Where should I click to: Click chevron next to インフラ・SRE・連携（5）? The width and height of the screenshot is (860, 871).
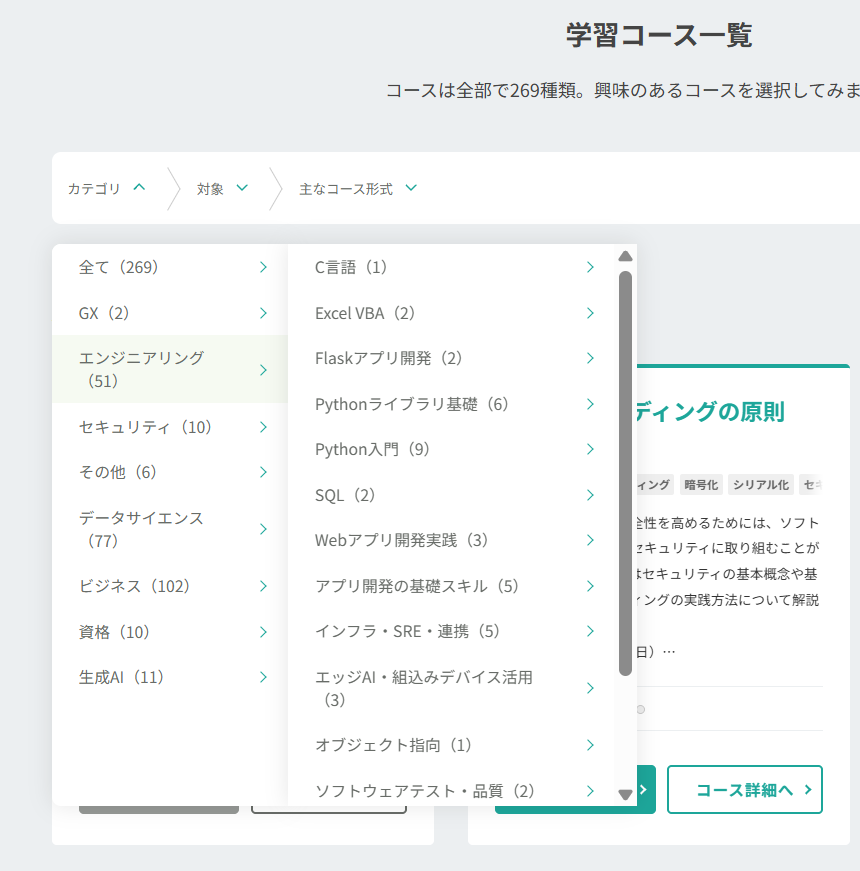coord(590,631)
